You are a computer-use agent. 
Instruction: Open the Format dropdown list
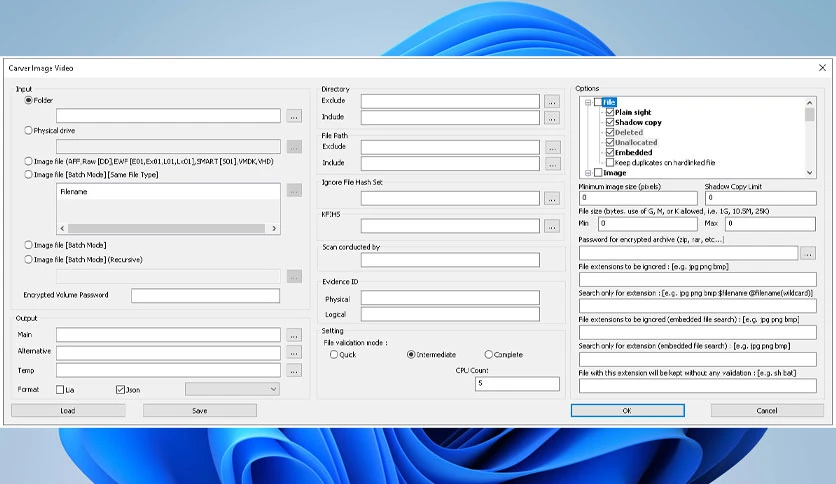point(232,389)
